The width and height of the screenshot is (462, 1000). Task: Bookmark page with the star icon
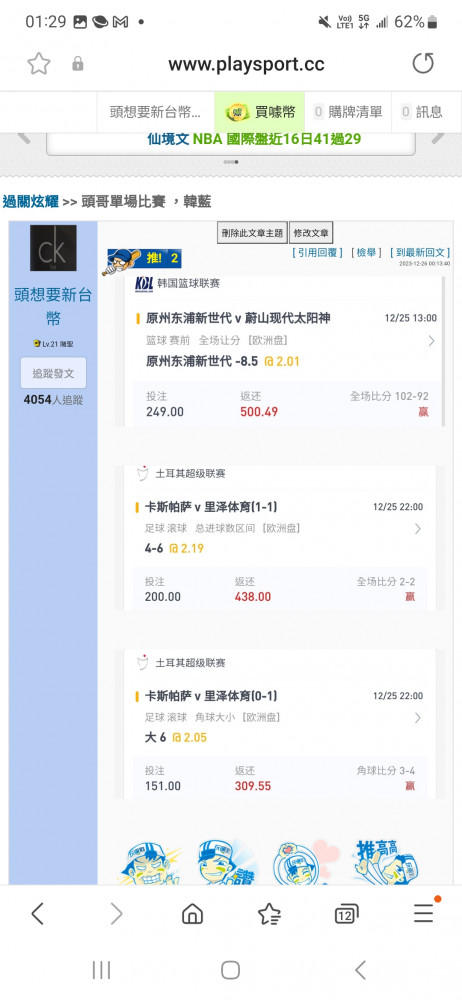[x=38, y=64]
